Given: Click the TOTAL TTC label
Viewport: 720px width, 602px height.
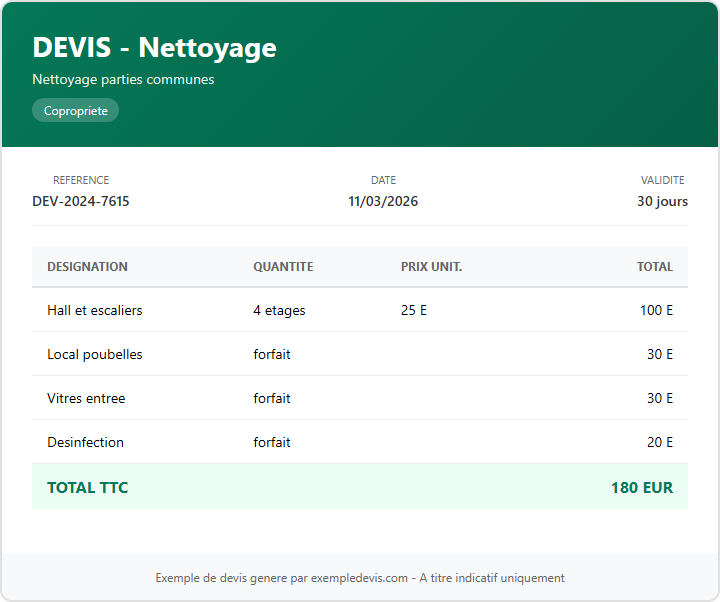Looking at the screenshot, I should click(x=87, y=488).
